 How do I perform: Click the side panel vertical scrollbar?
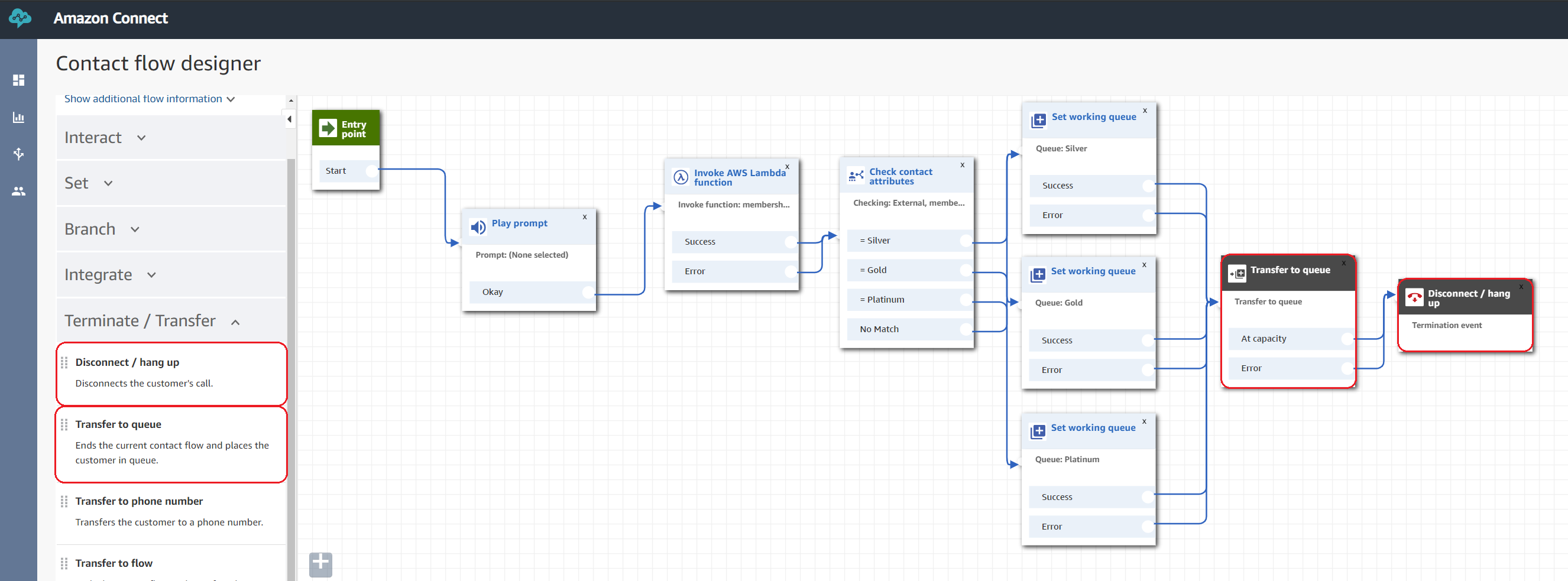click(291, 369)
